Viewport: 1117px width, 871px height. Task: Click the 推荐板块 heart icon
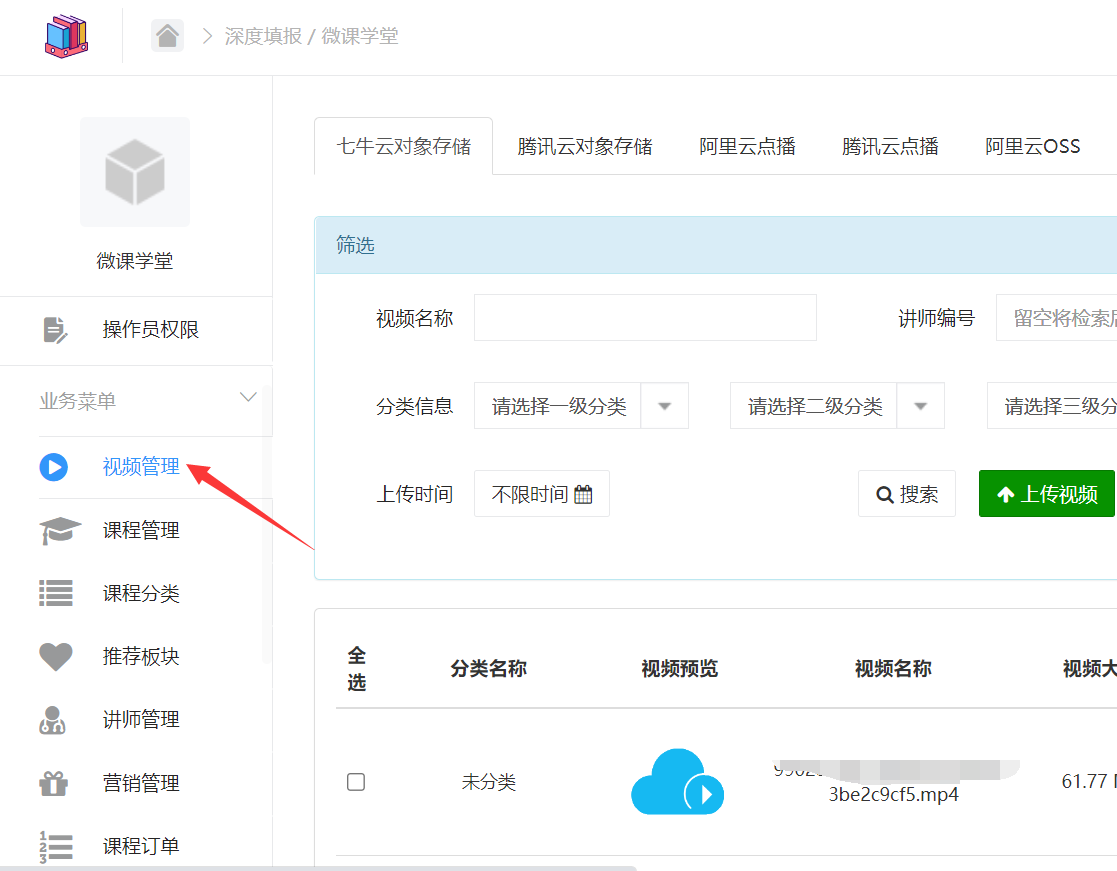[x=55, y=657]
